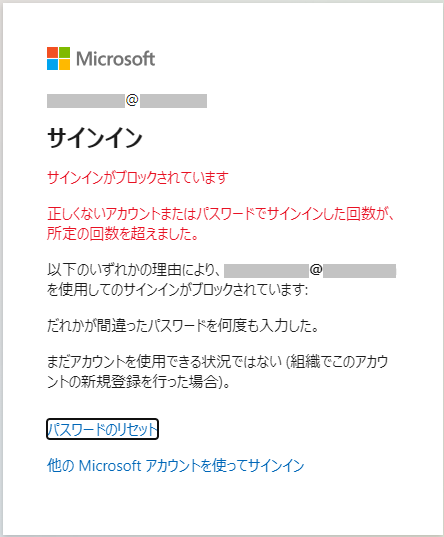Viewport: 444px width, 537px height.
Task: Click the Microsoft wordmark text
Action: [115, 59]
